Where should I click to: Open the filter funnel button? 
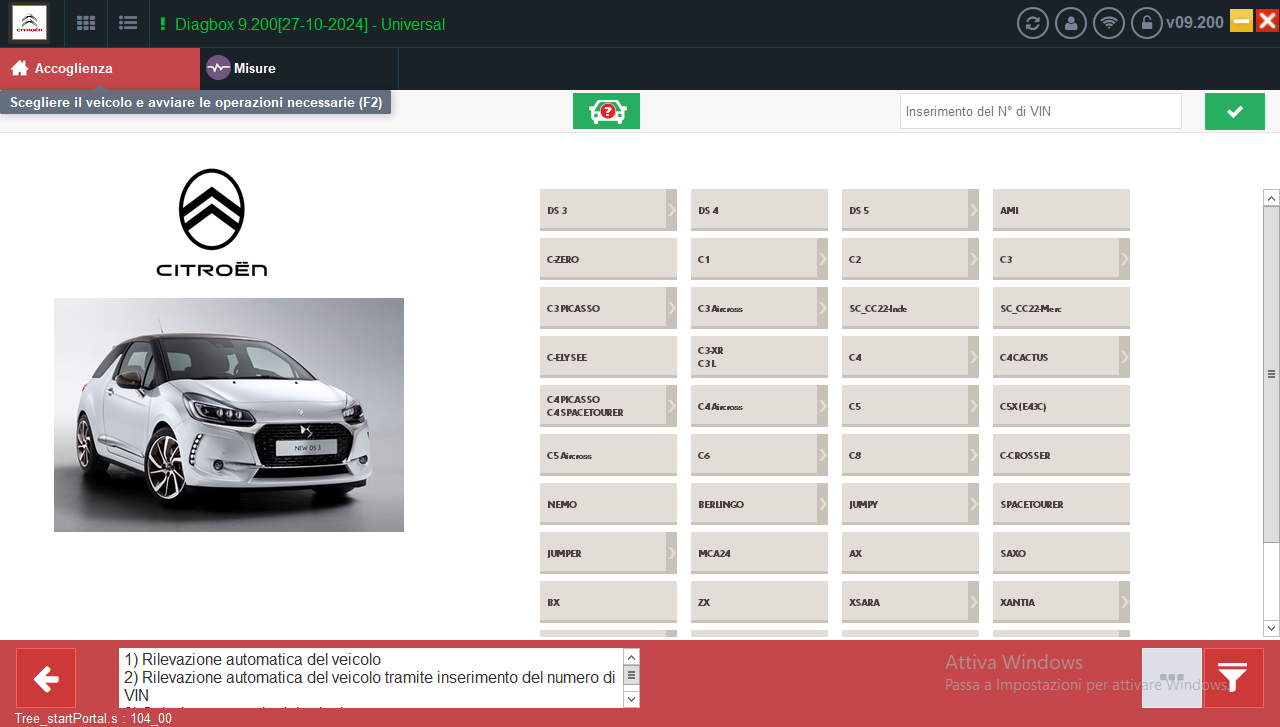click(1234, 679)
